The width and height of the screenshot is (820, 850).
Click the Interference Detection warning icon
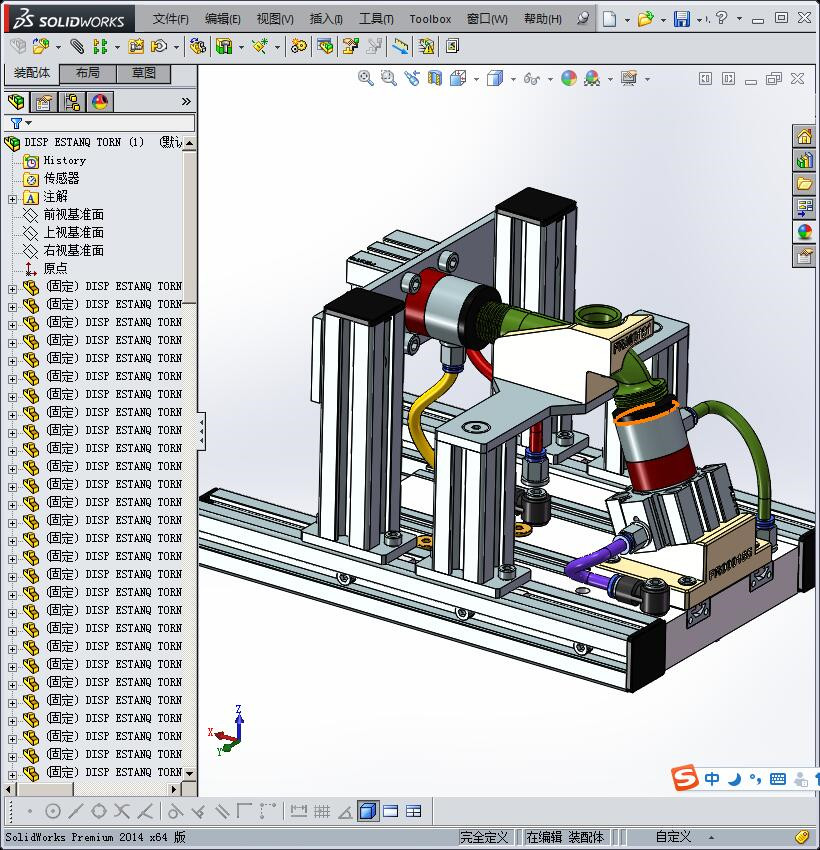[426, 47]
